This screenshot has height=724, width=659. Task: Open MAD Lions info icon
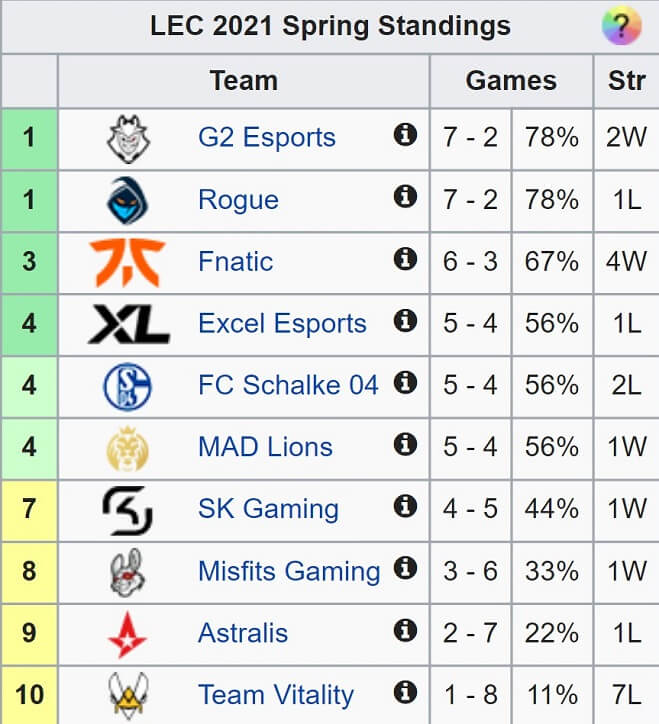(405, 444)
